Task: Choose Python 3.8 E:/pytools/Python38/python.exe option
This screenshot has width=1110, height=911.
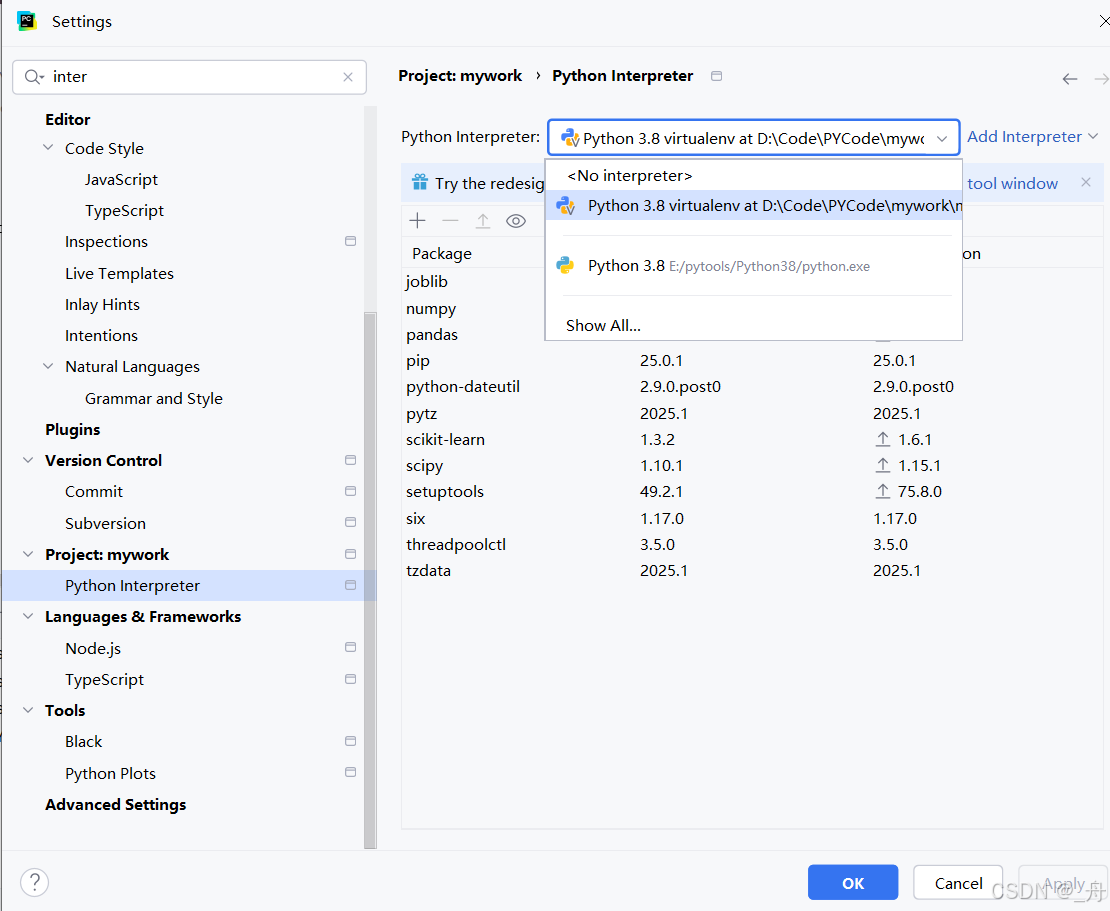Action: (753, 265)
